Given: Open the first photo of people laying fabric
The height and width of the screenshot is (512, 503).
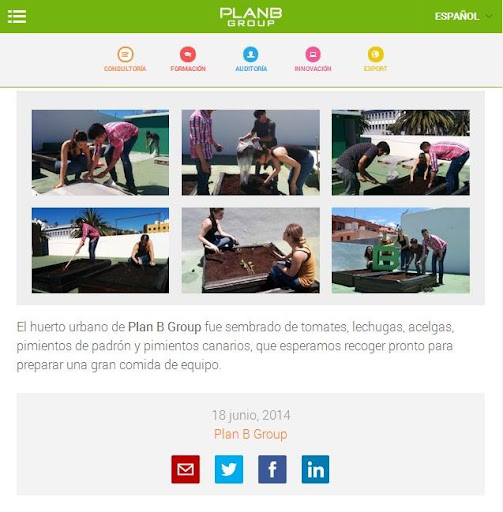Looking at the screenshot, I should [x=100, y=153].
